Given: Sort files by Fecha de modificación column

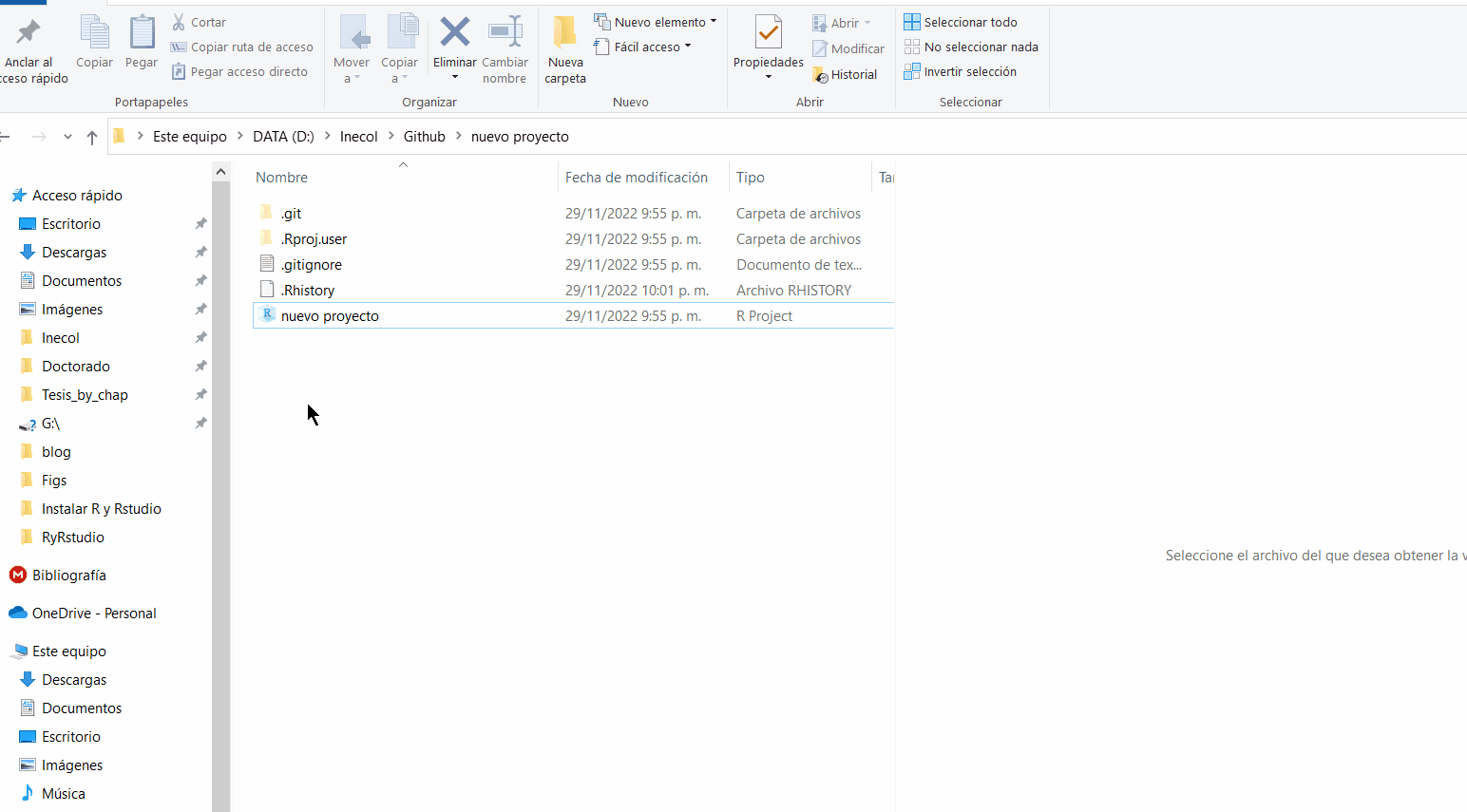Looking at the screenshot, I should pyautogui.click(x=636, y=178).
